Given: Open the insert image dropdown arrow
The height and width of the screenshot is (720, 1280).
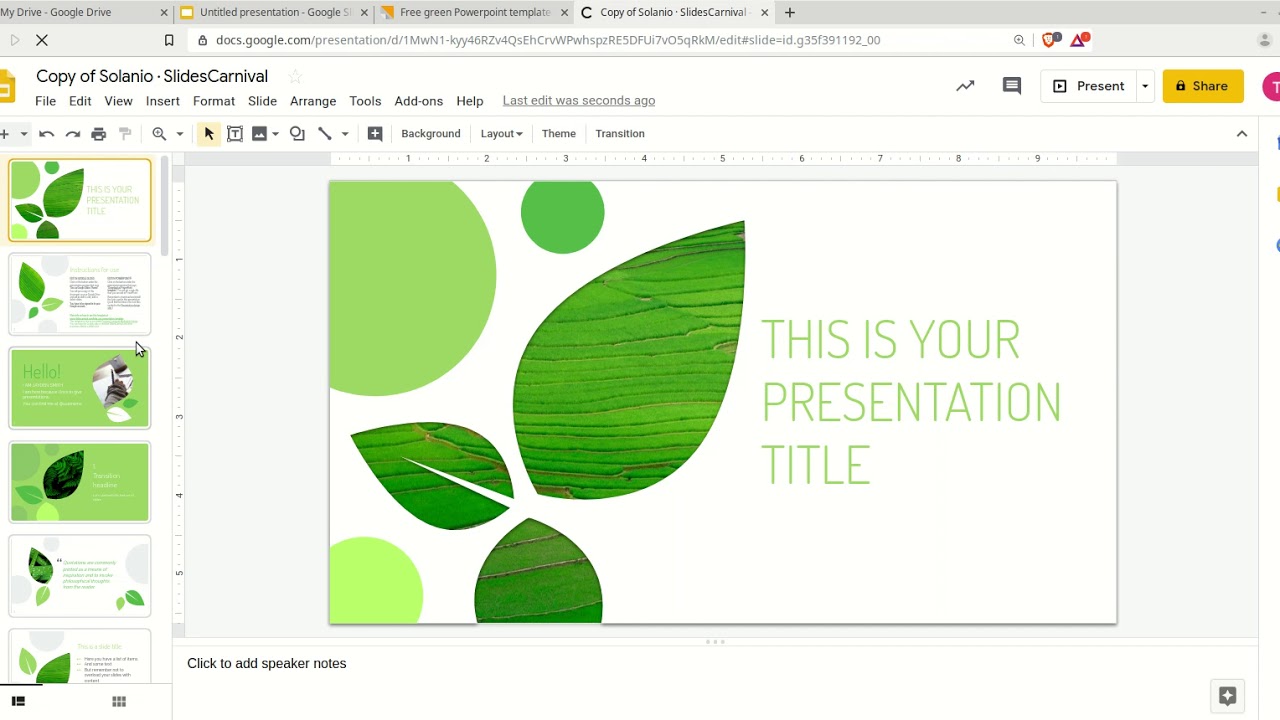Looking at the screenshot, I should (275, 134).
